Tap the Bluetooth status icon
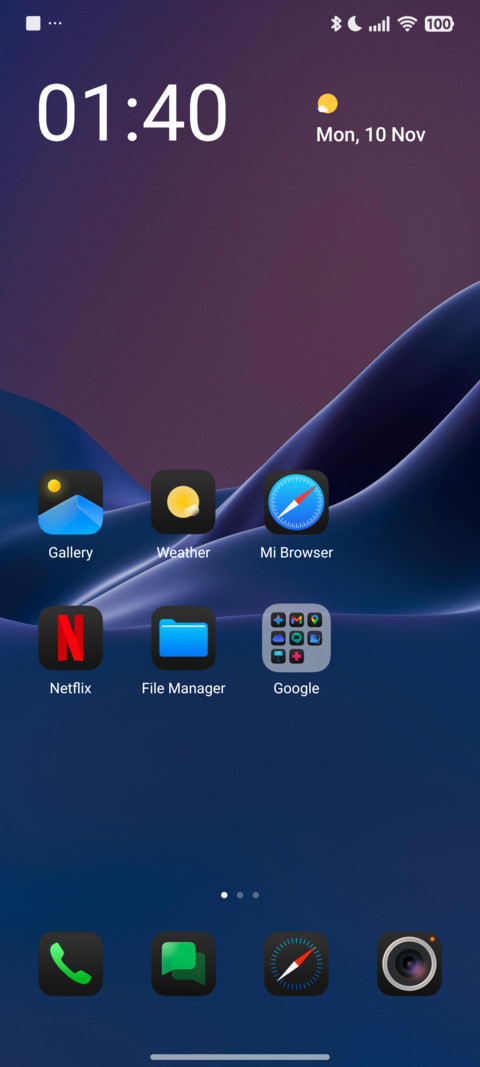 click(336, 24)
